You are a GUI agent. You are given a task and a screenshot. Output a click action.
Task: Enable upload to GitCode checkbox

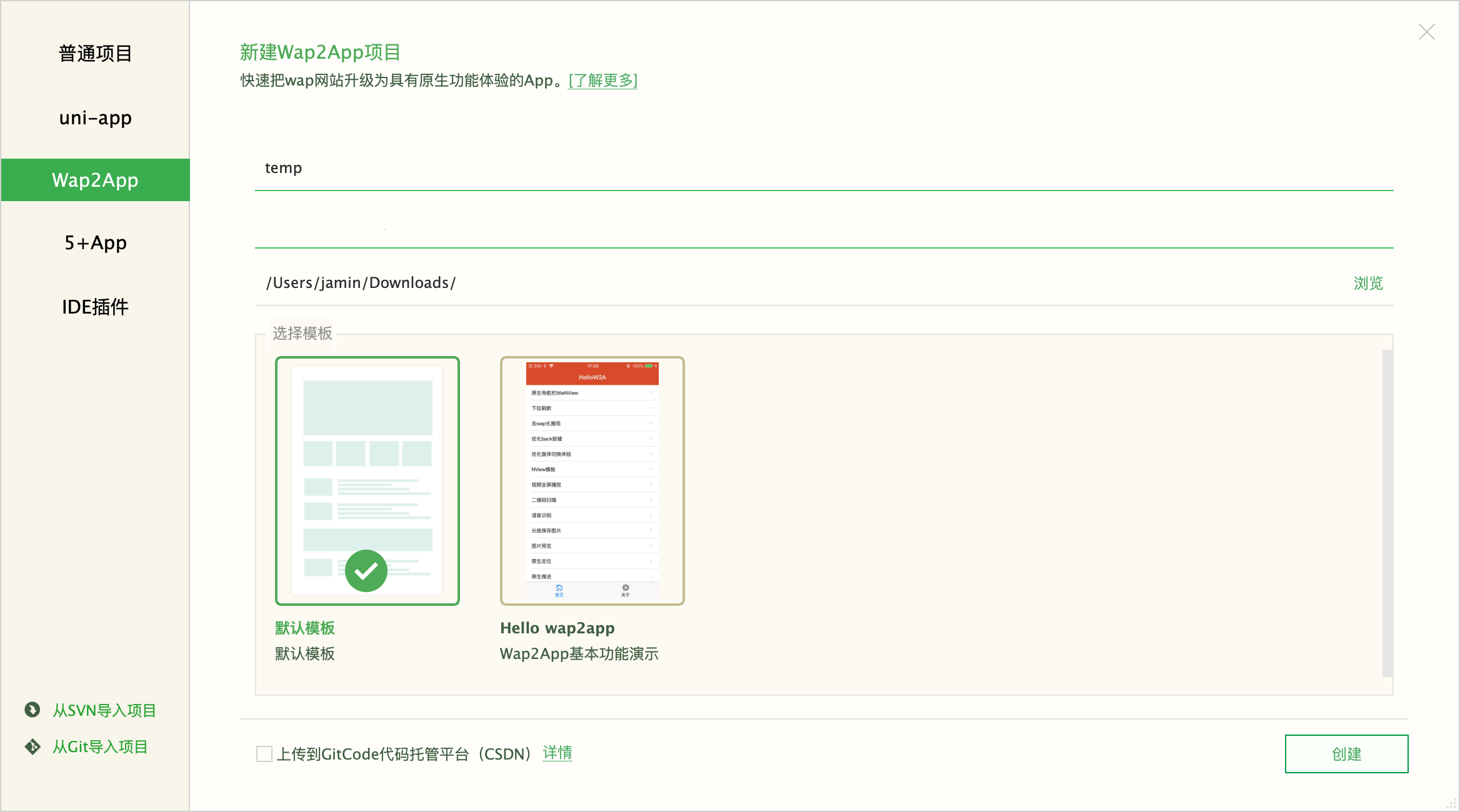[x=264, y=754]
